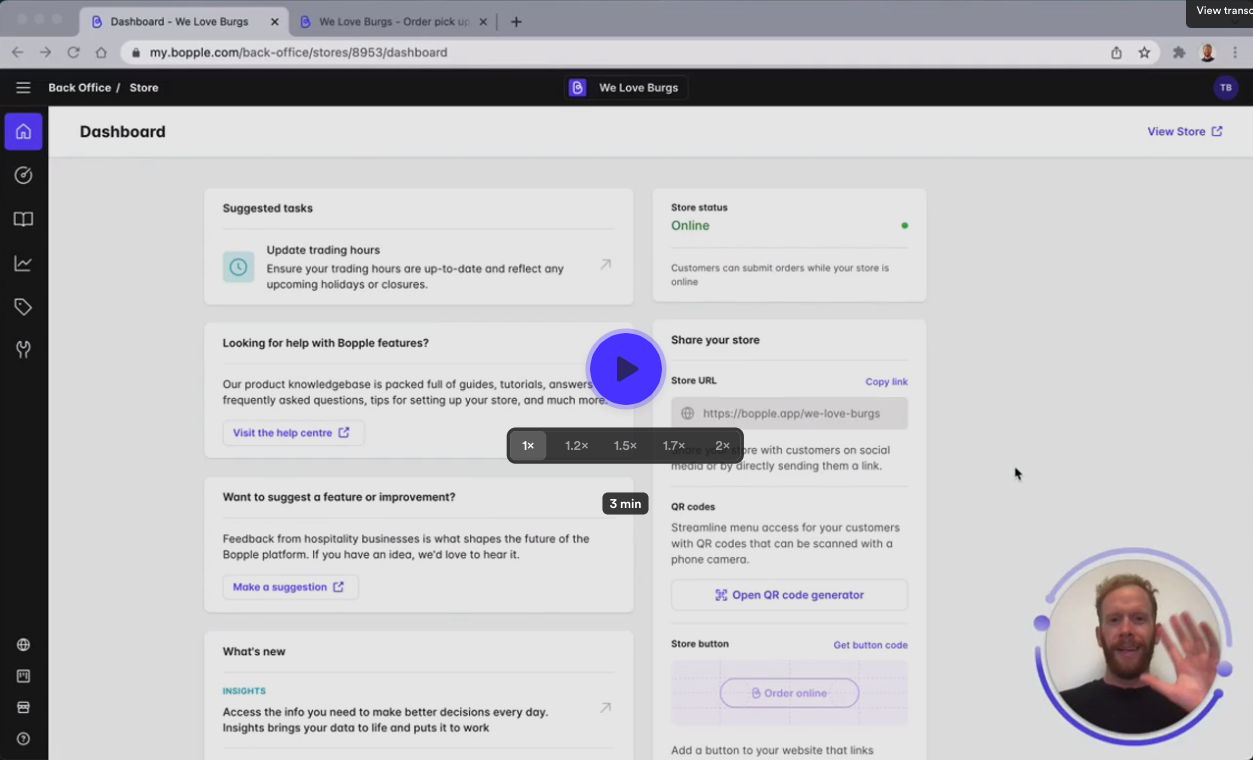Click the storefront icon in the left sidebar

(23, 707)
